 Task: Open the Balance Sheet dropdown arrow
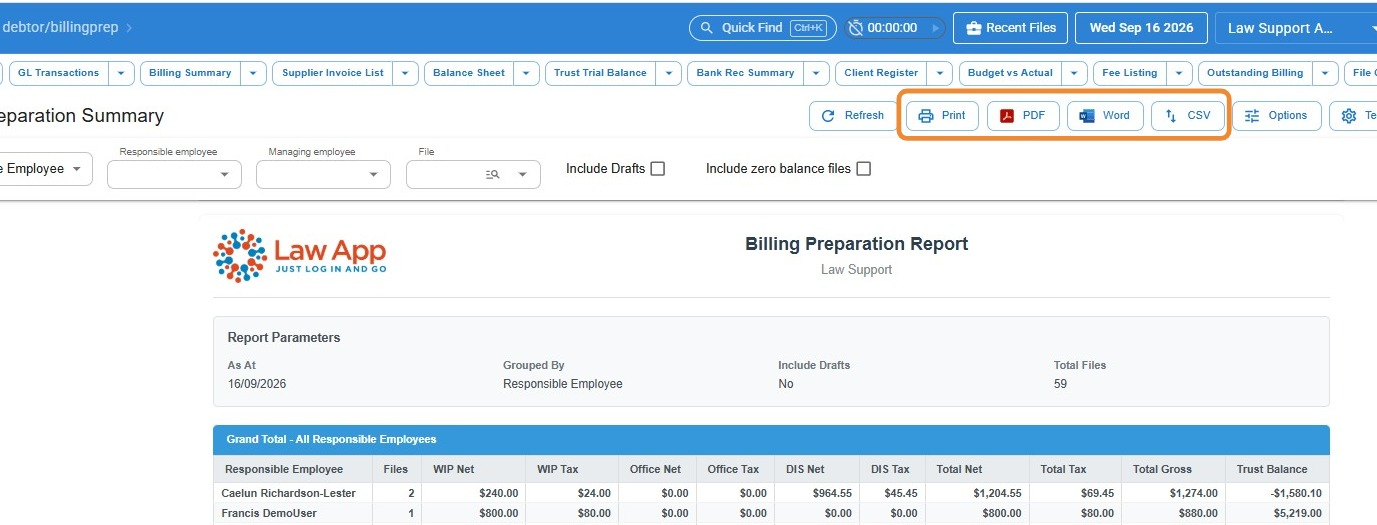pos(527,73)
